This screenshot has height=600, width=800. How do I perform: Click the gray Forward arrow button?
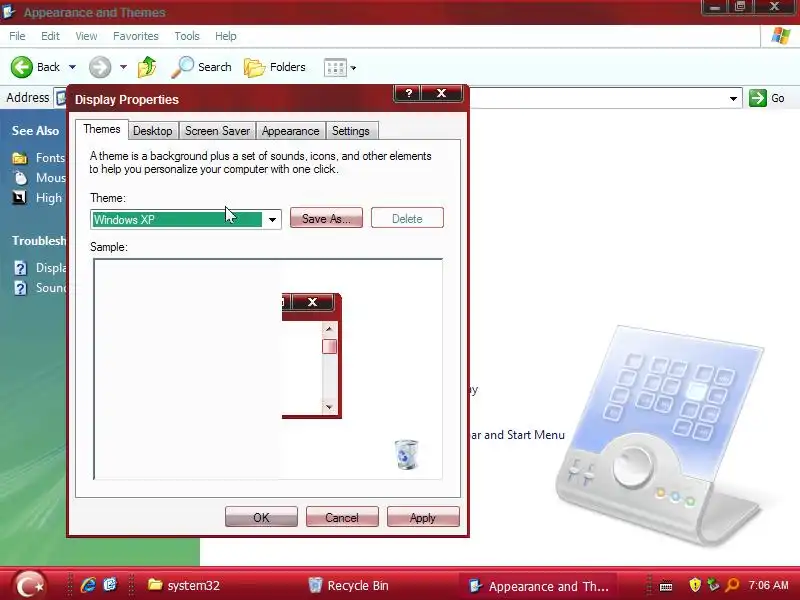(99, 67)
